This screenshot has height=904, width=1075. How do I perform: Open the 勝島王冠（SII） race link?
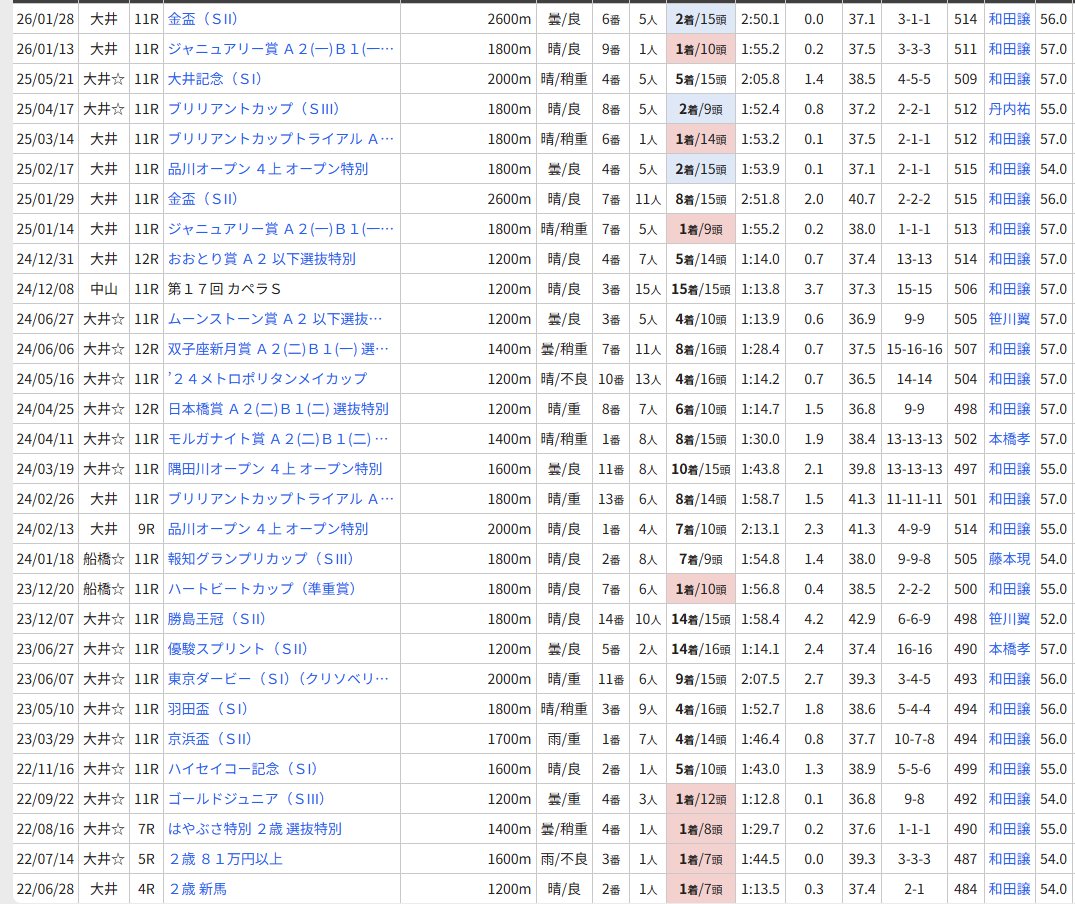click(x=217, y=619)
